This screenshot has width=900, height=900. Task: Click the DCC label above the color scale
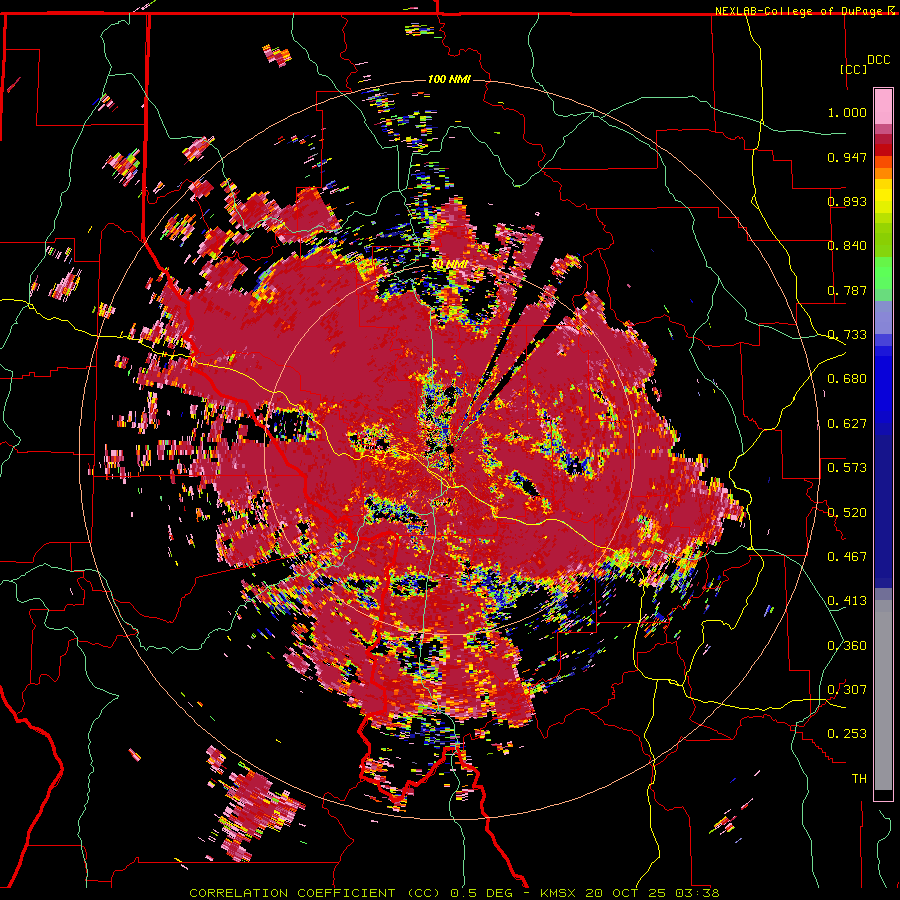878,60
